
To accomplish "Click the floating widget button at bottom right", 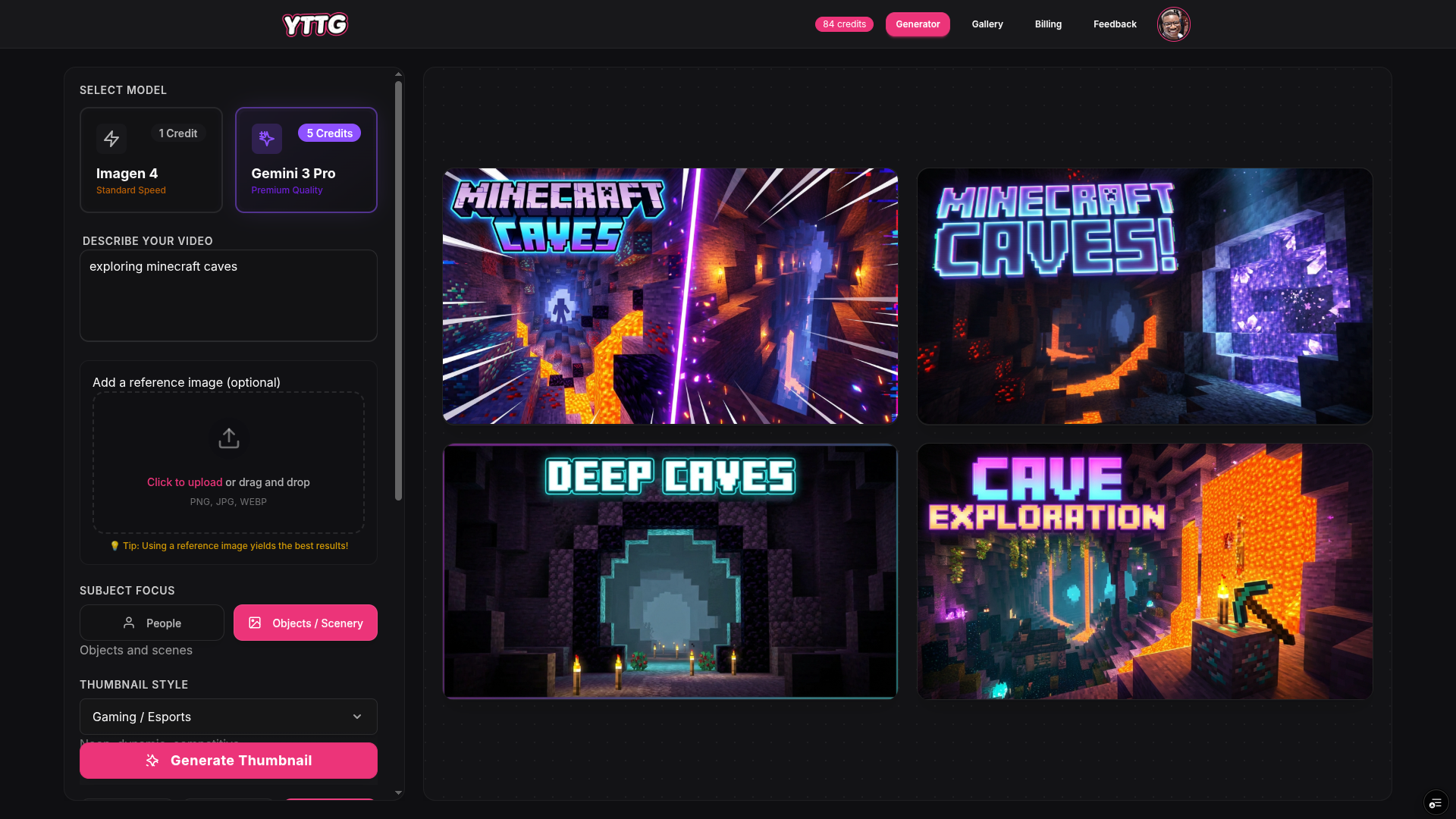I will point(1436,802).
